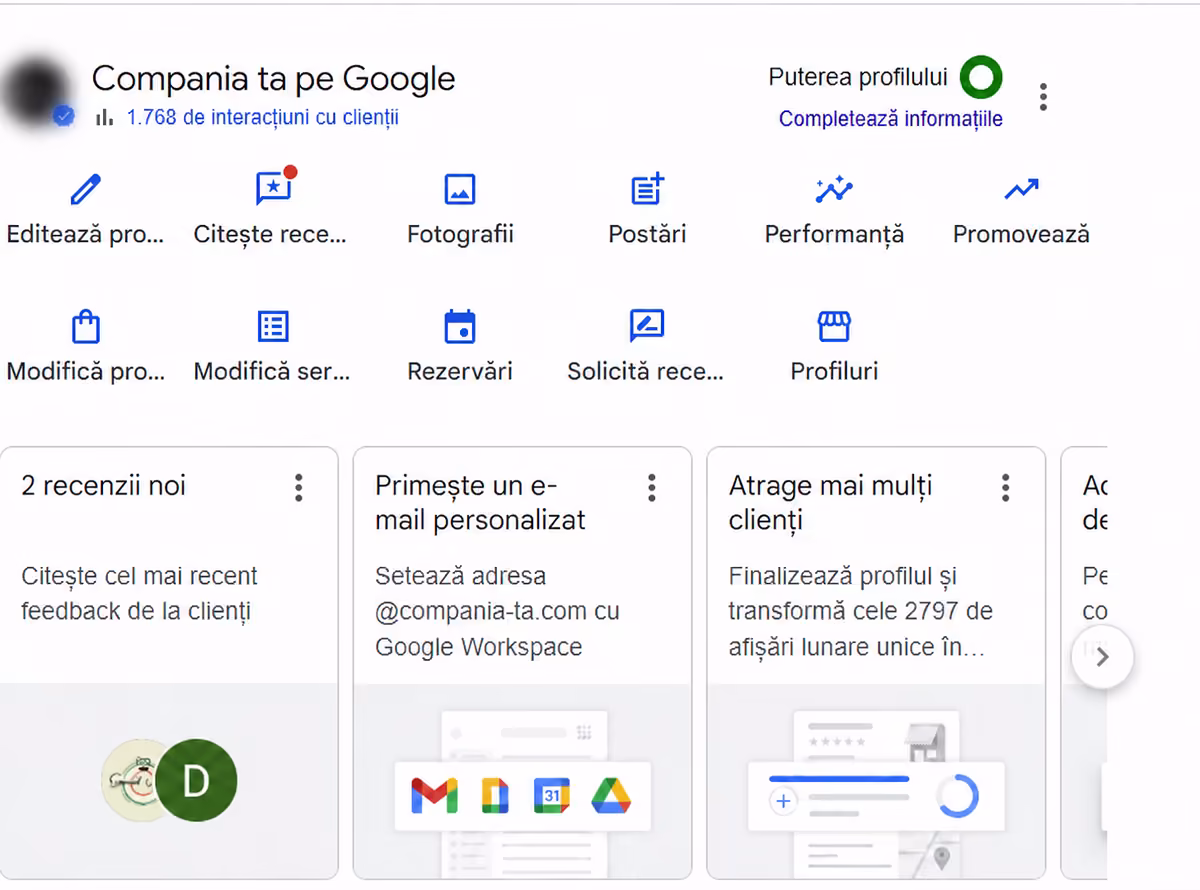Click Solicită recenzii review request icon
This screenshot has height=890, width=1200.
[647, 325]
